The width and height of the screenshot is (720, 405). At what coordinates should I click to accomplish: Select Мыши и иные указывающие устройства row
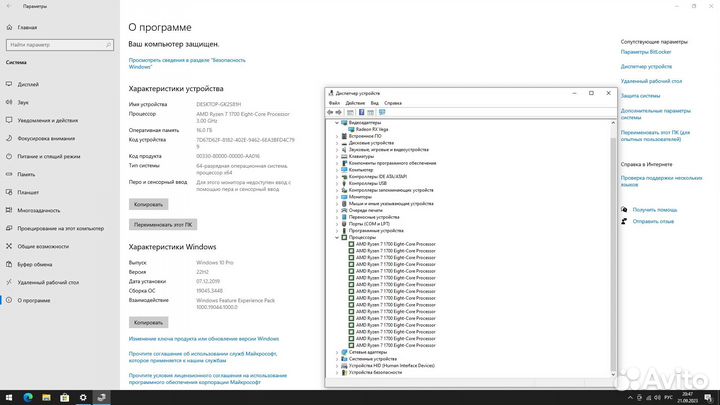point(391,204)
